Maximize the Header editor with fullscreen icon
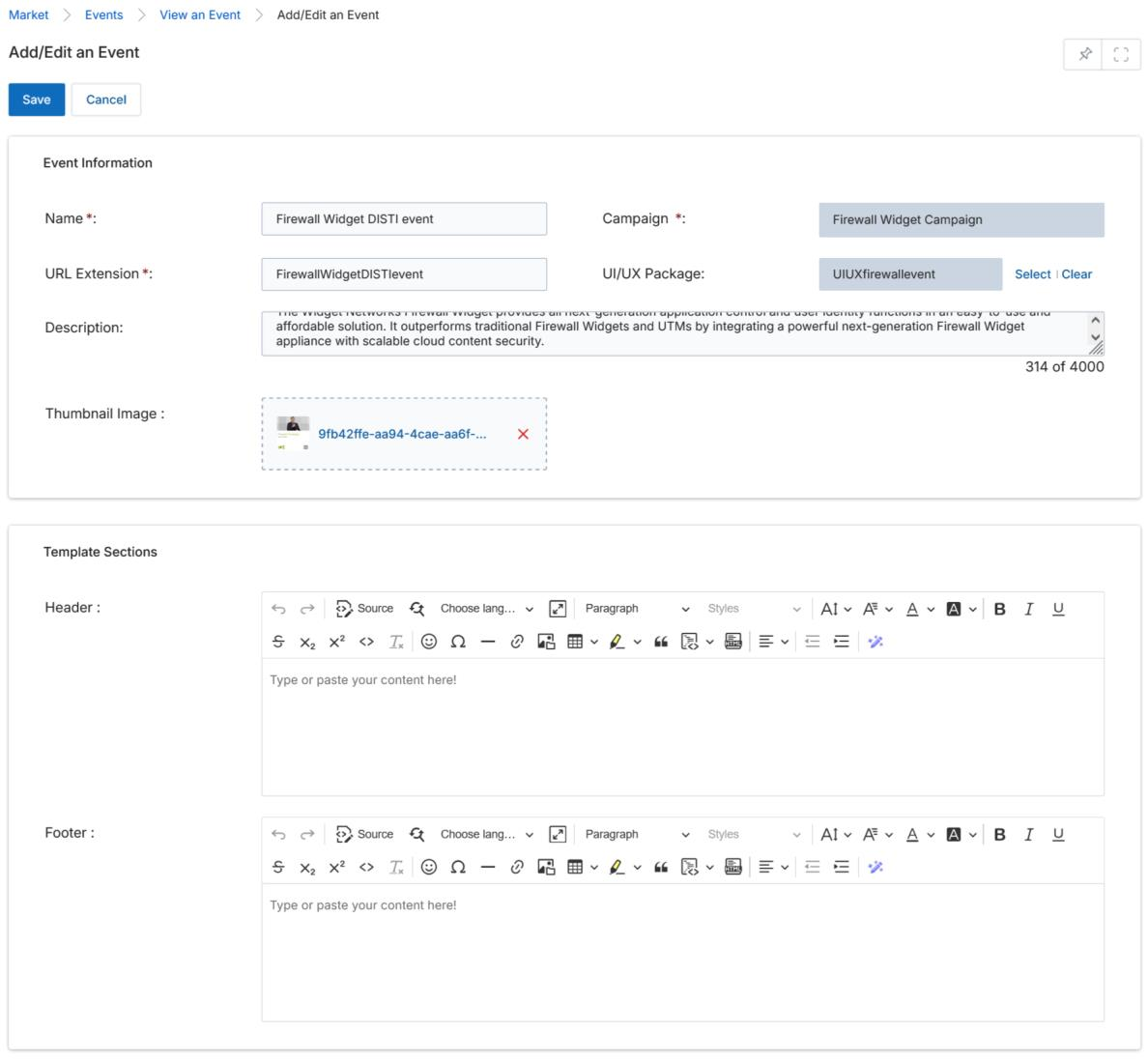The image size is (1148, 1061). pyautogui.click(x=558, y=609)
